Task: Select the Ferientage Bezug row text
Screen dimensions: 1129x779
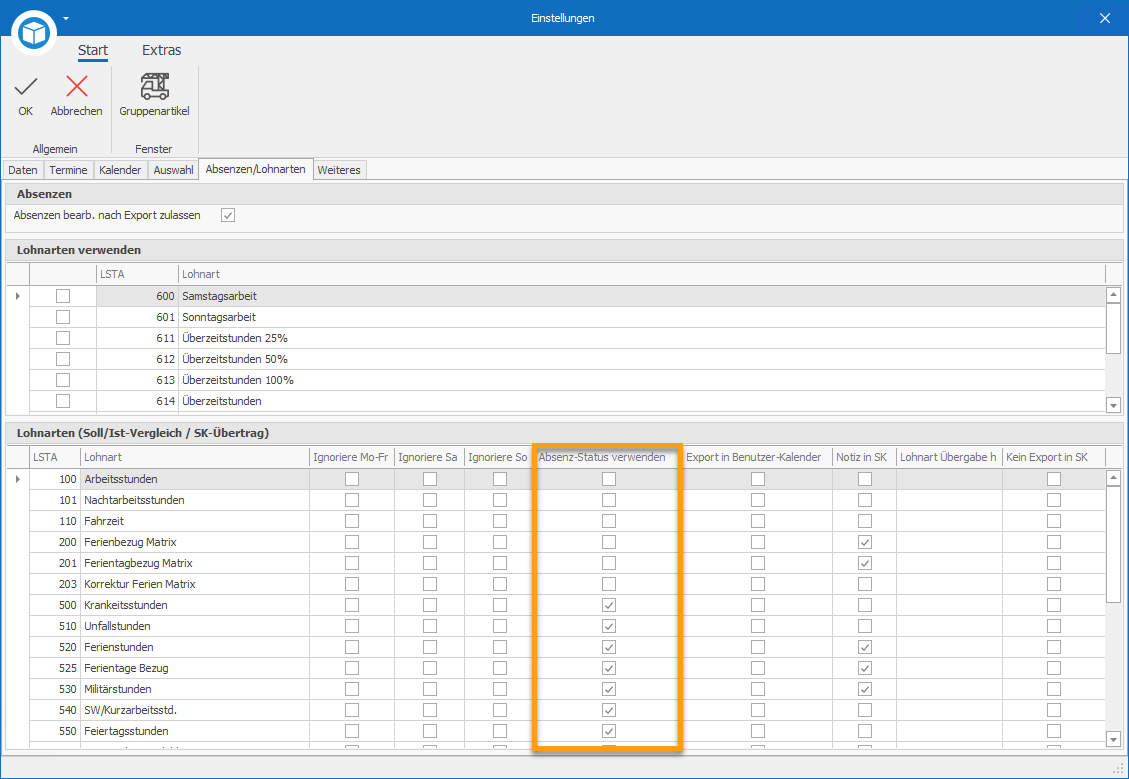Action: 126,668
